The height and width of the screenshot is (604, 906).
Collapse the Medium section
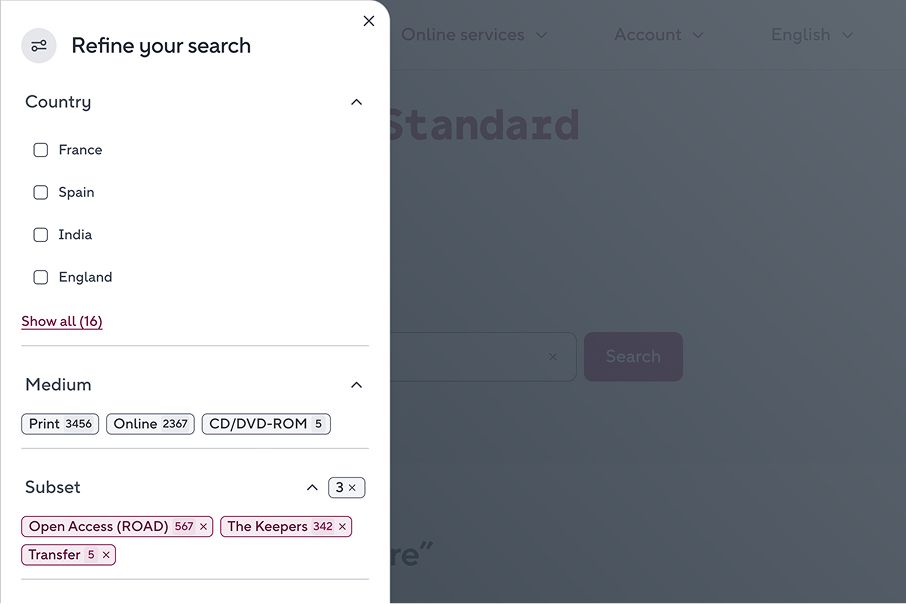pyautogui.click(x=356, y=384)
